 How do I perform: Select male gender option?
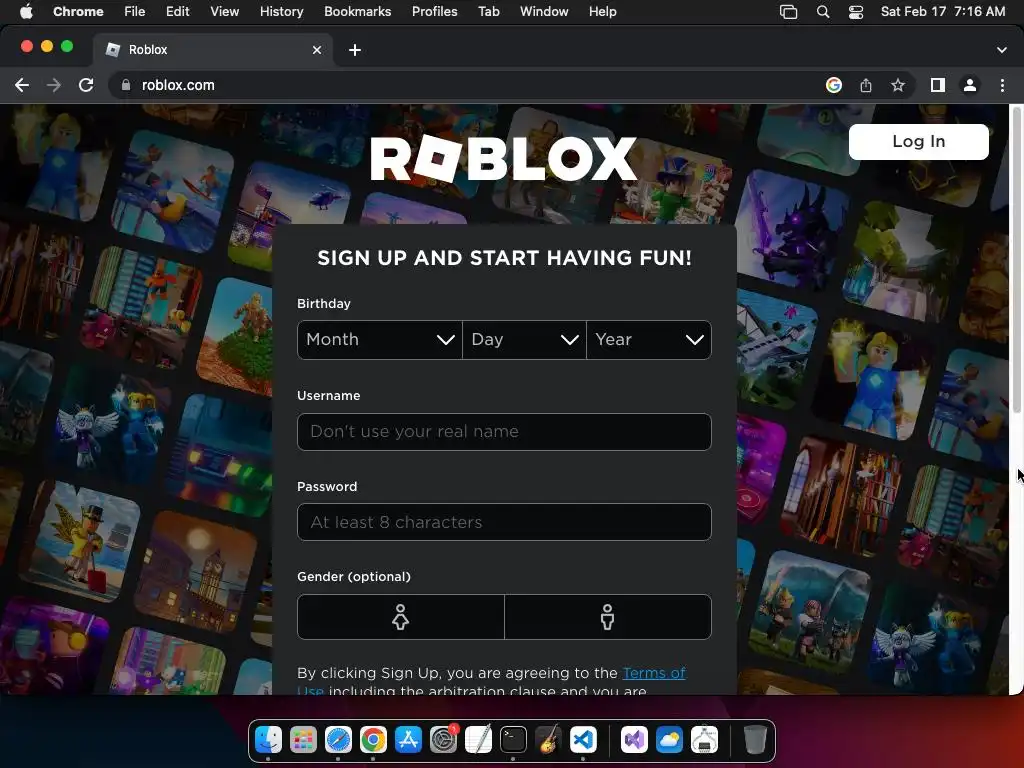point(607,616)
